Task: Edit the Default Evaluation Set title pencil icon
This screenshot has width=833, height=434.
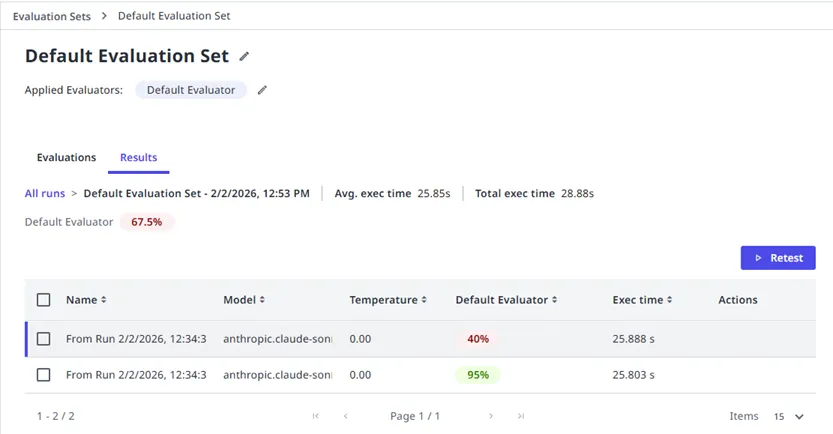Action: coord(245,57)
